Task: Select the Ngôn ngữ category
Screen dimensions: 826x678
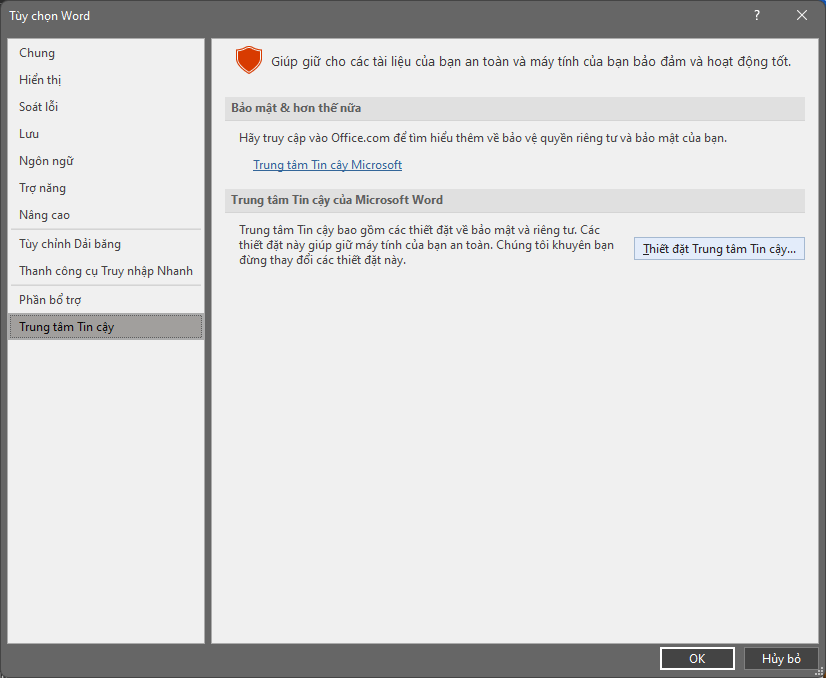Action: 46,161
